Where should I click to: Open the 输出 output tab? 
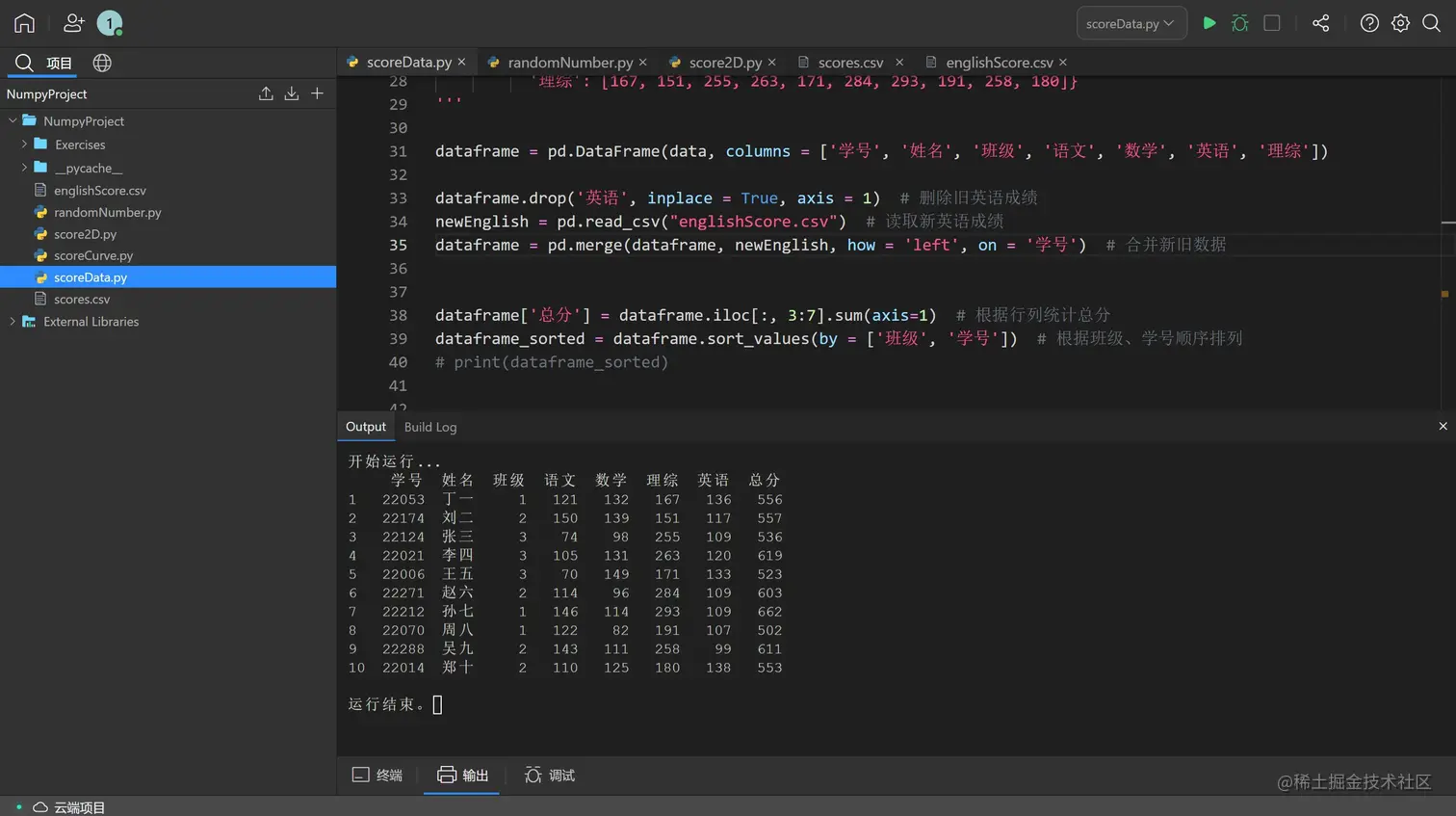pyautogui.click(x=462, y=775)
